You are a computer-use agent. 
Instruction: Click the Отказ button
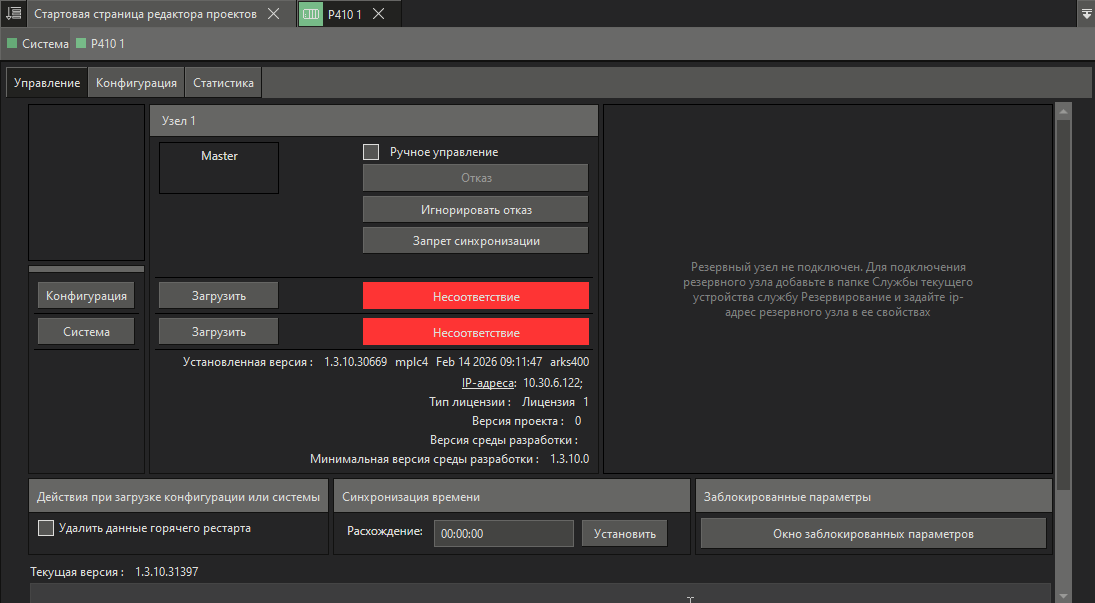(x=476, y=177)
